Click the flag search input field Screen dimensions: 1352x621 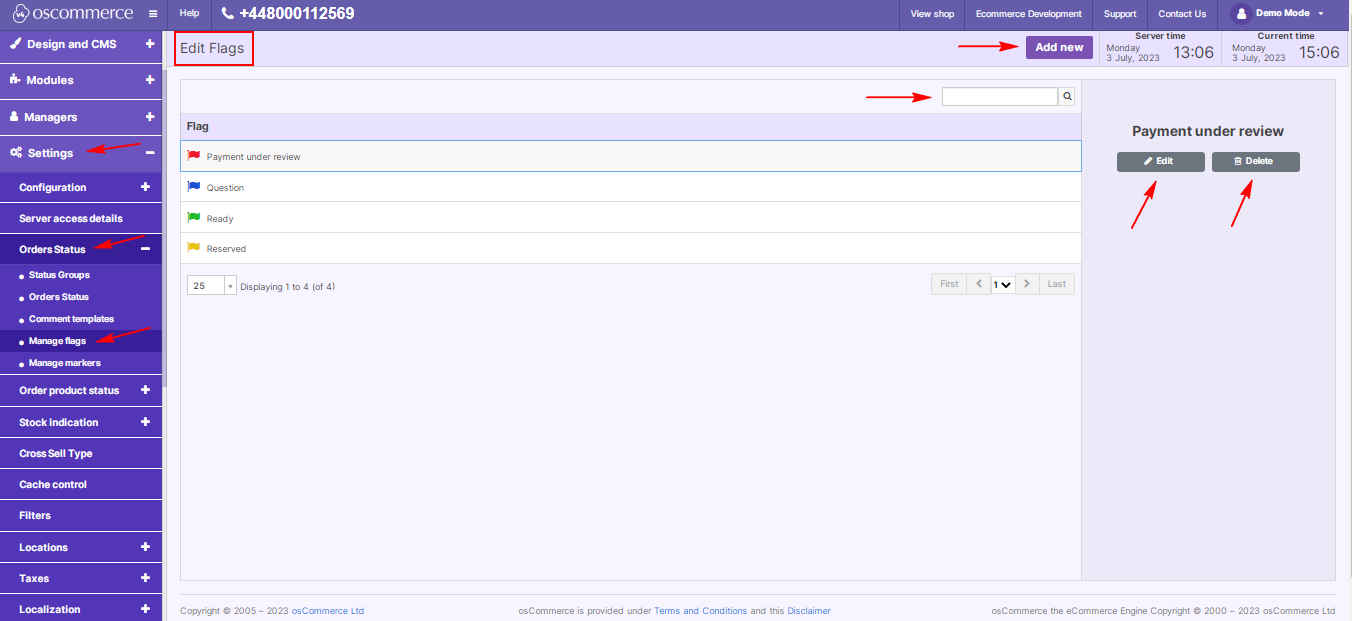point(1000,96)
